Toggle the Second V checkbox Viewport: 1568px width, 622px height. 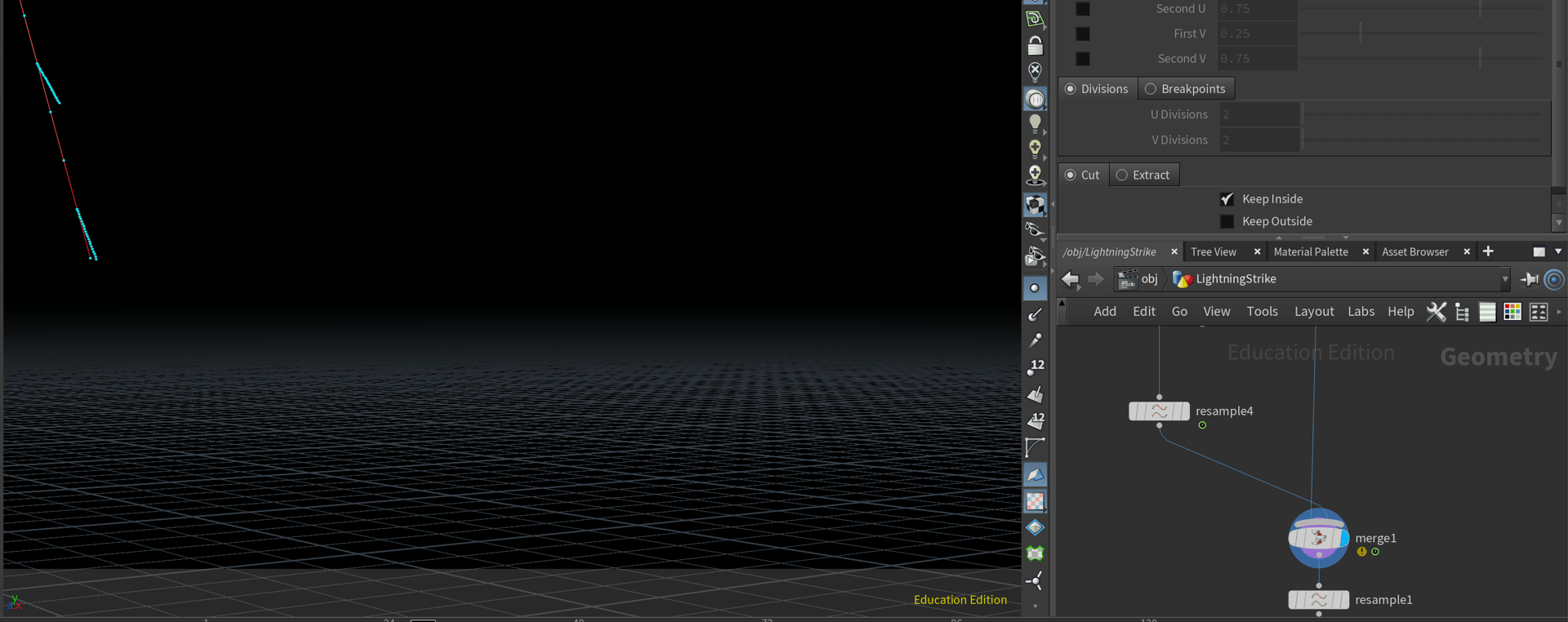1083,59
